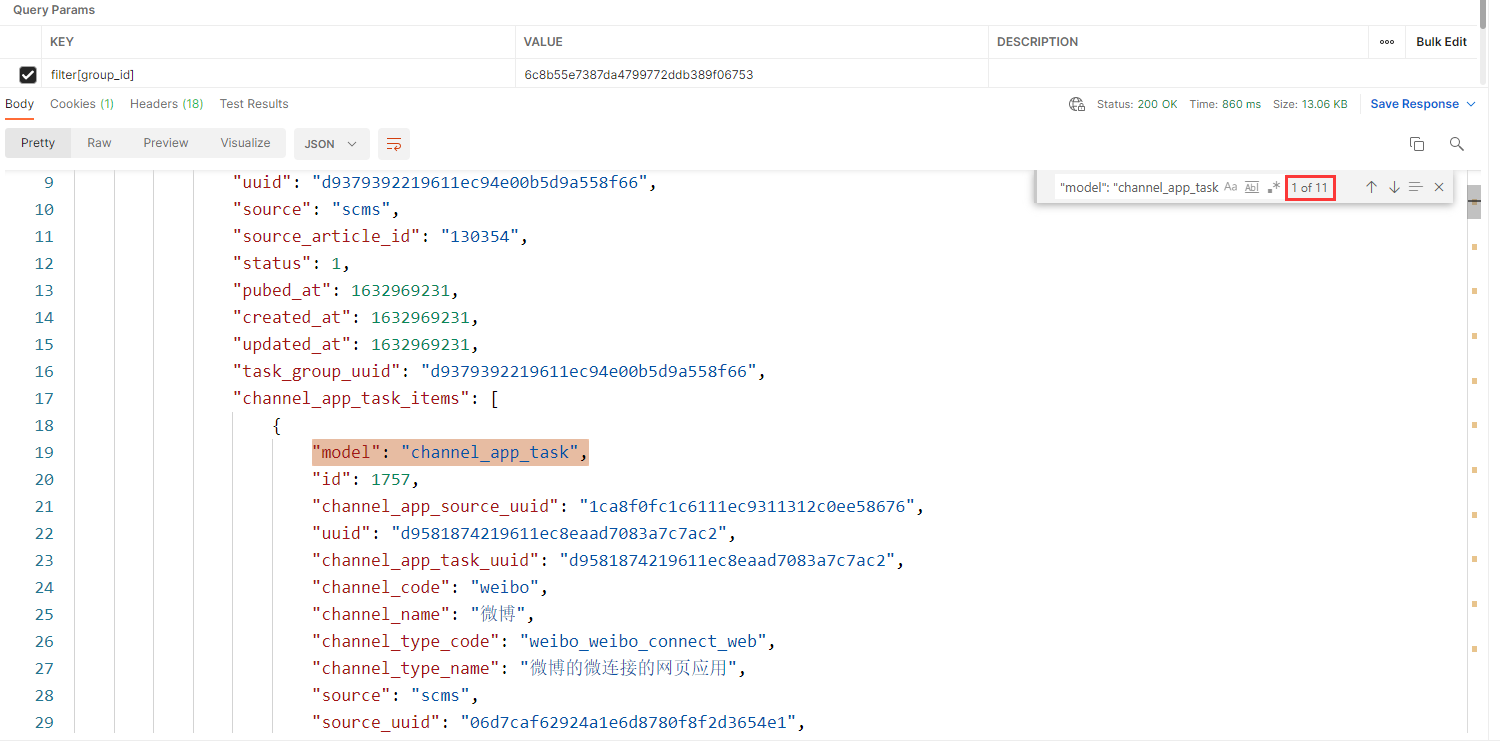This screenshot has height=745, width=1500.
Task: Toggle match whole word option
Action: (1252, 187)
